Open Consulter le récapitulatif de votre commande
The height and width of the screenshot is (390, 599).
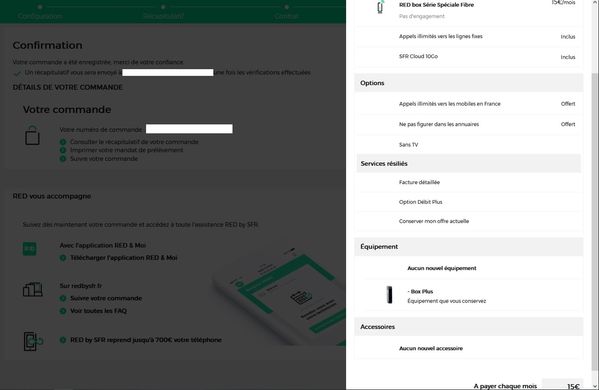pyautogui.click(x=134, y=142)
